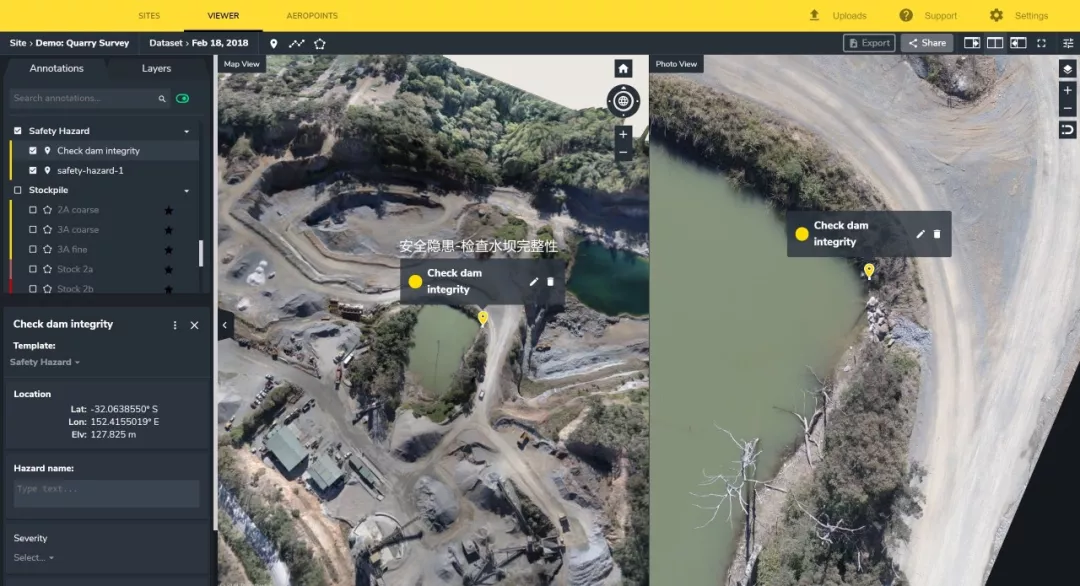Screen dimensions: 1080x586
Task: Select the polygon area tool
Action: click(x=320, y=44)
